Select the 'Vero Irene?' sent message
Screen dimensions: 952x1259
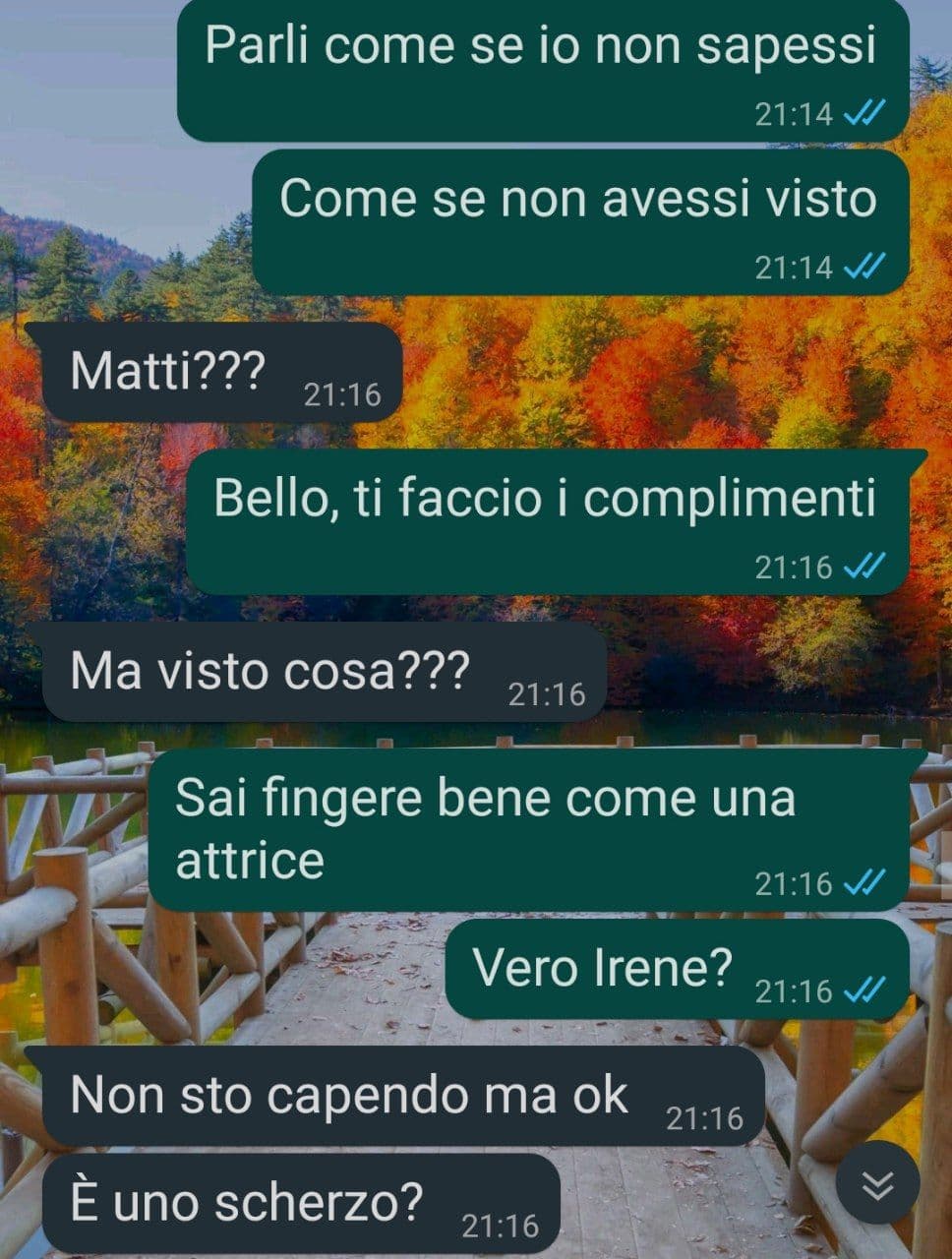(x=678, y=969)
